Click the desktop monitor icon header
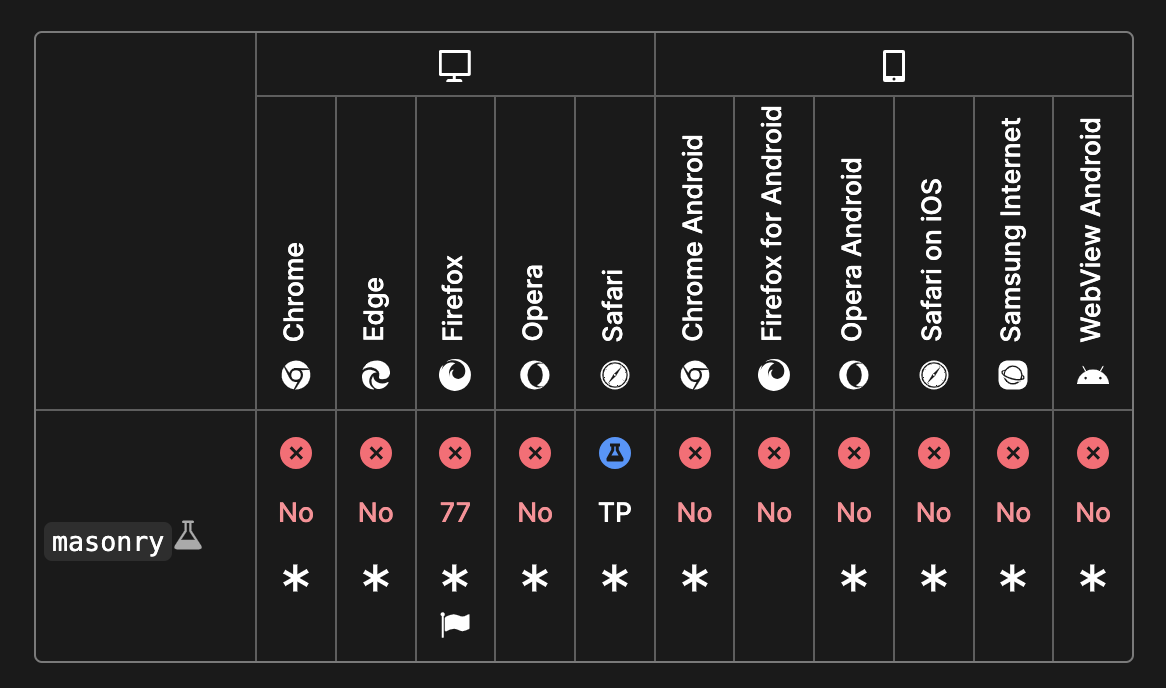 (454, 66)
